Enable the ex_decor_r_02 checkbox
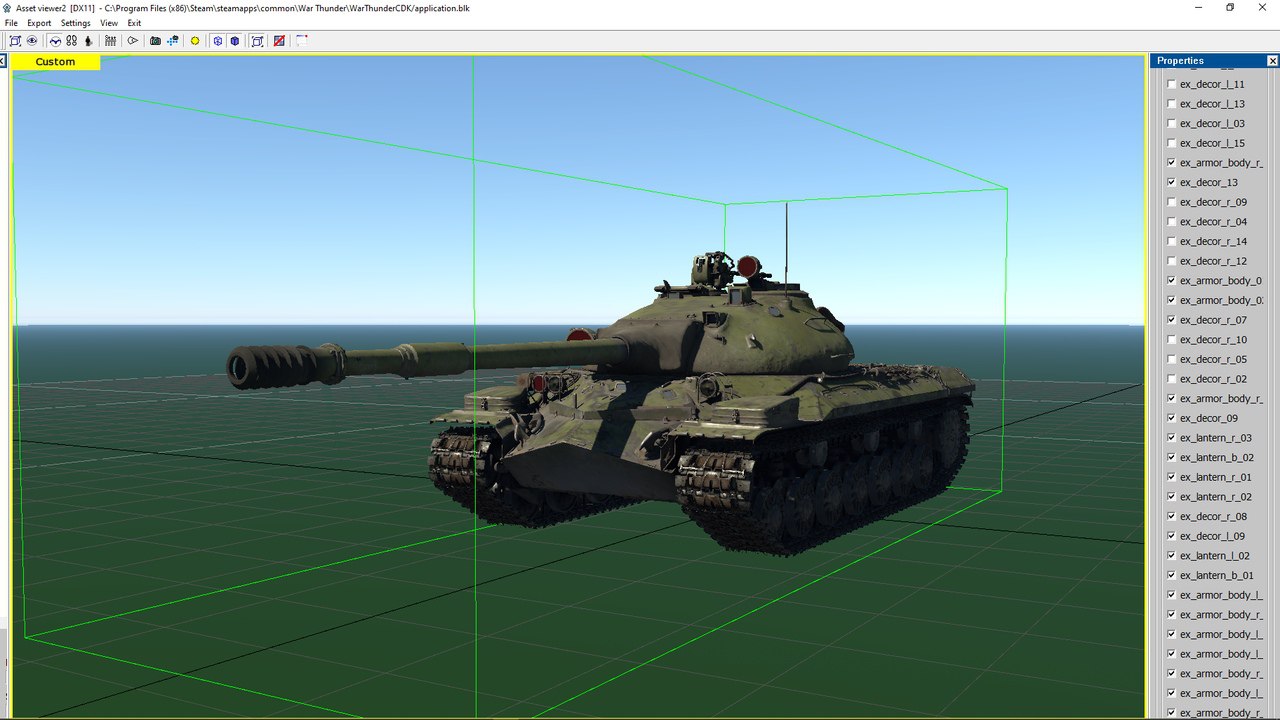This screenshot has width=1280, height=720. [x=1172, y=379]
